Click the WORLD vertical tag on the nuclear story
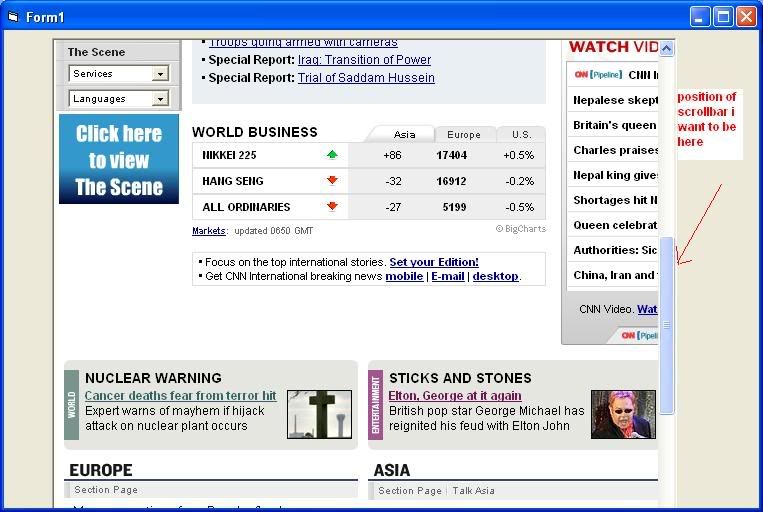 click(x=72, y=405)
